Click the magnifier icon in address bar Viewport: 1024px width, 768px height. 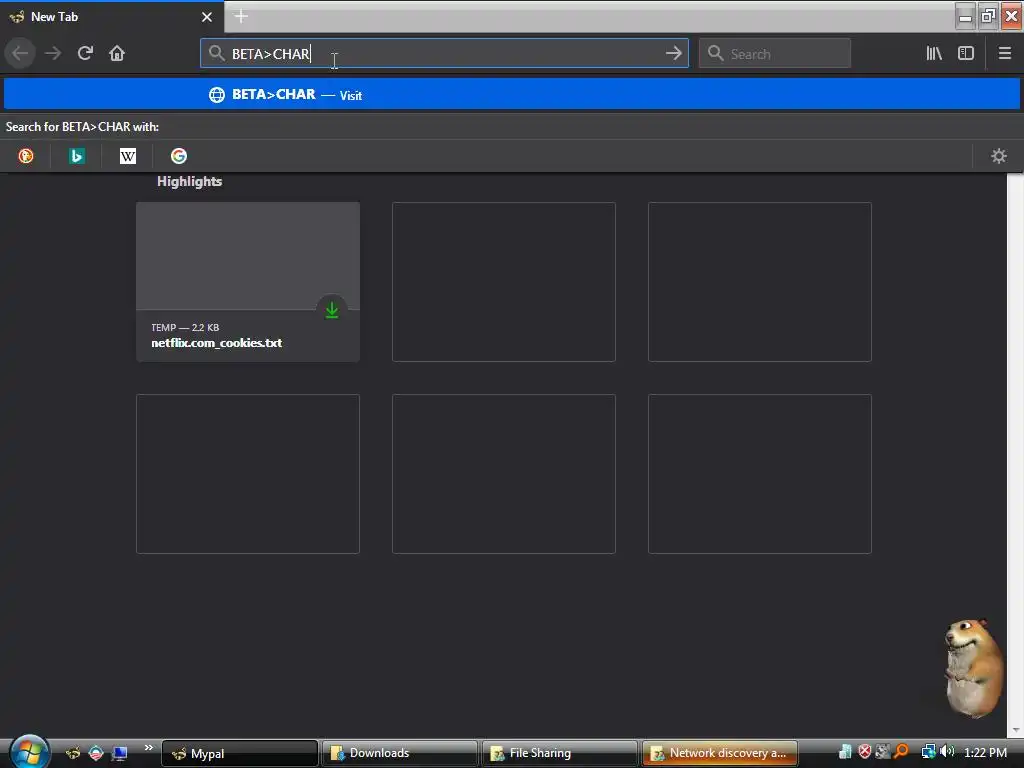pos(216,53)
